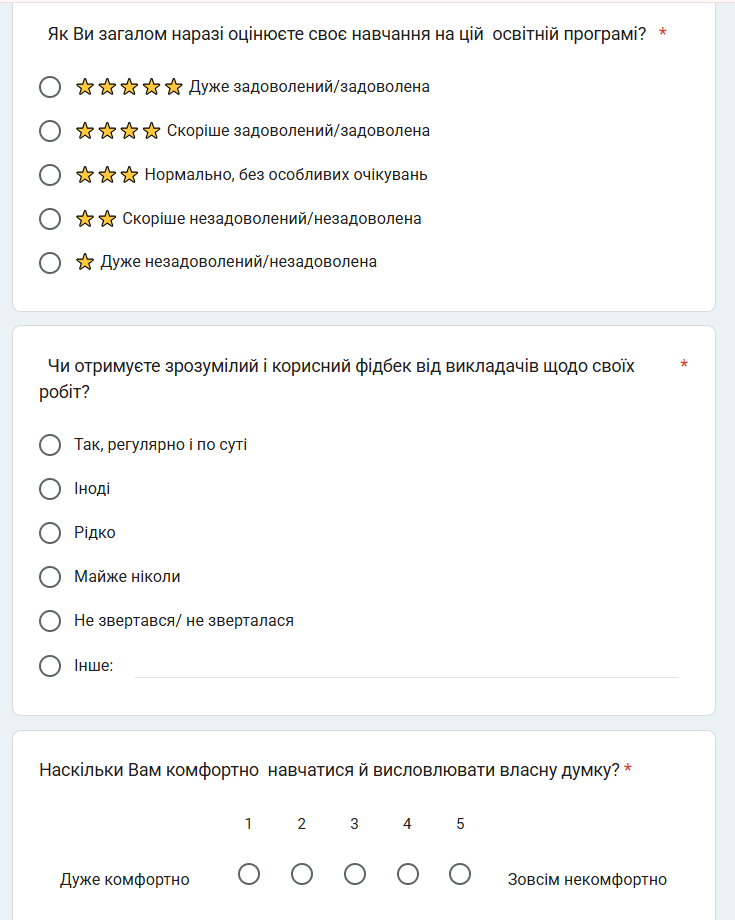Select 'Майже ніколи' radio button
Viewport: 735px width, 920px height.
pyautogui.click(x=50, y=577)
